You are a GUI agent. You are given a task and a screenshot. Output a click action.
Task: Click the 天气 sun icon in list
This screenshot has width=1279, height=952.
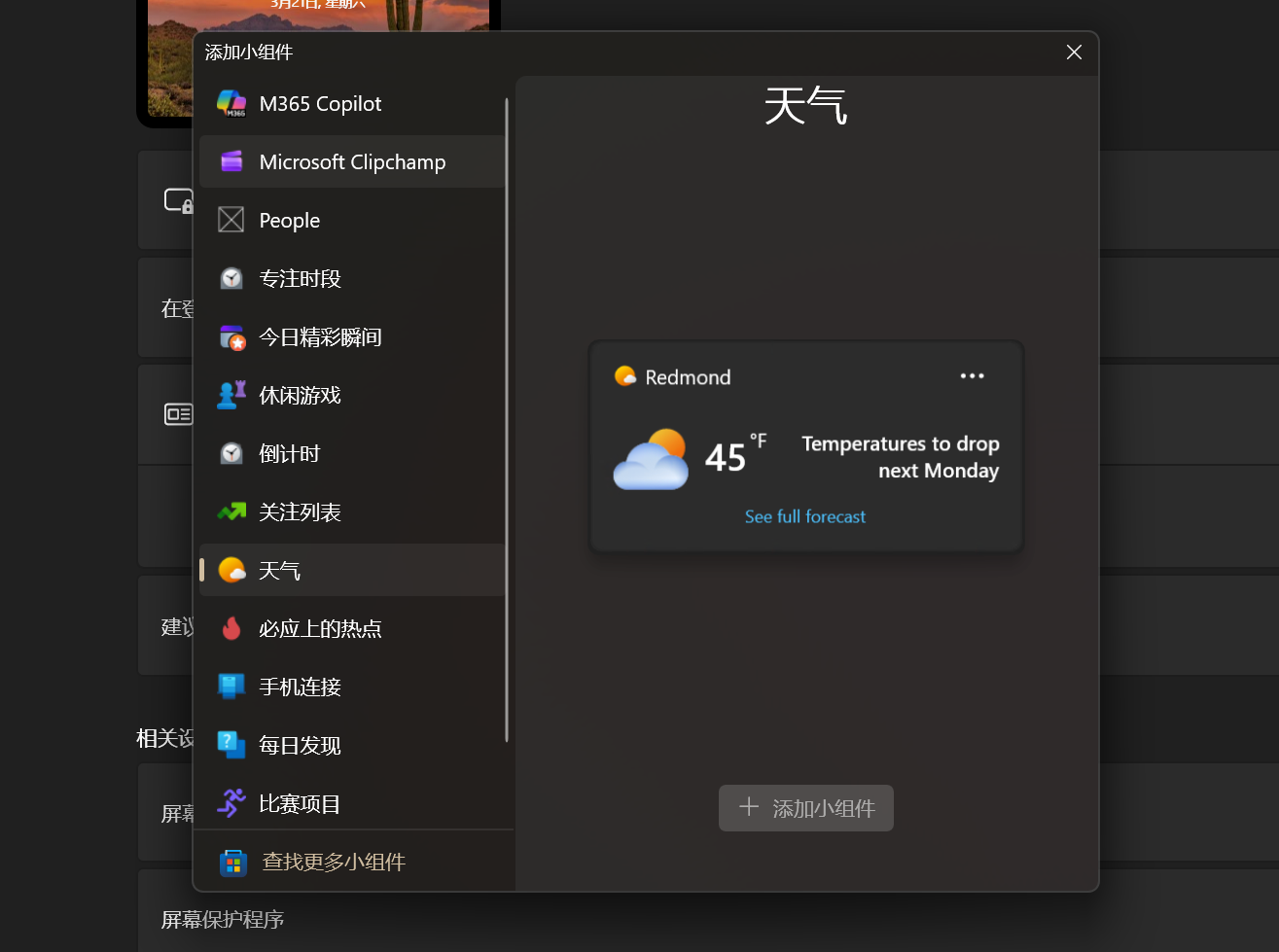pyautogui.click(x=231, y=570)
